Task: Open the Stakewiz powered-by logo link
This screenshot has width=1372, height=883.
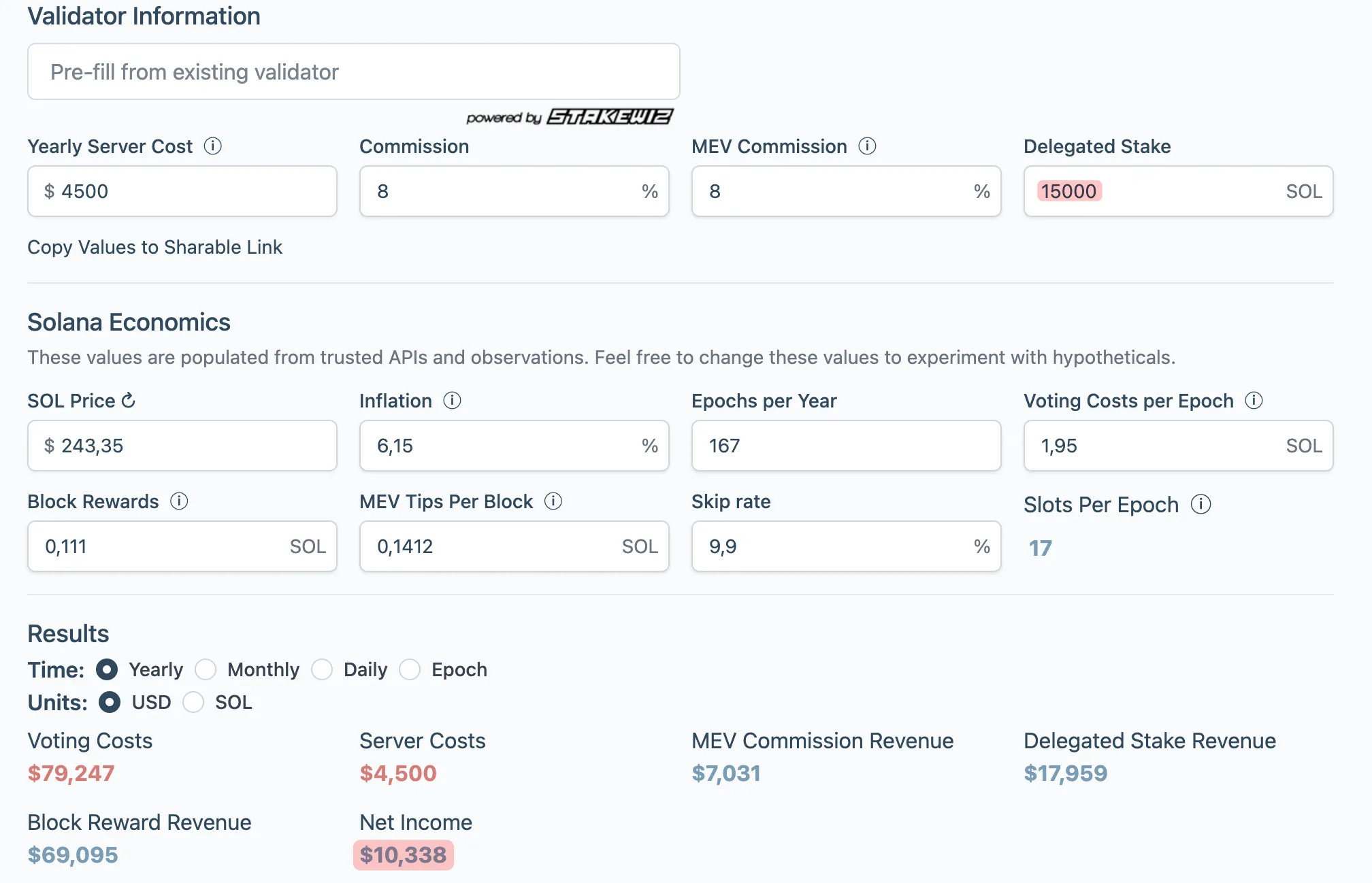Action: [609, 117]
